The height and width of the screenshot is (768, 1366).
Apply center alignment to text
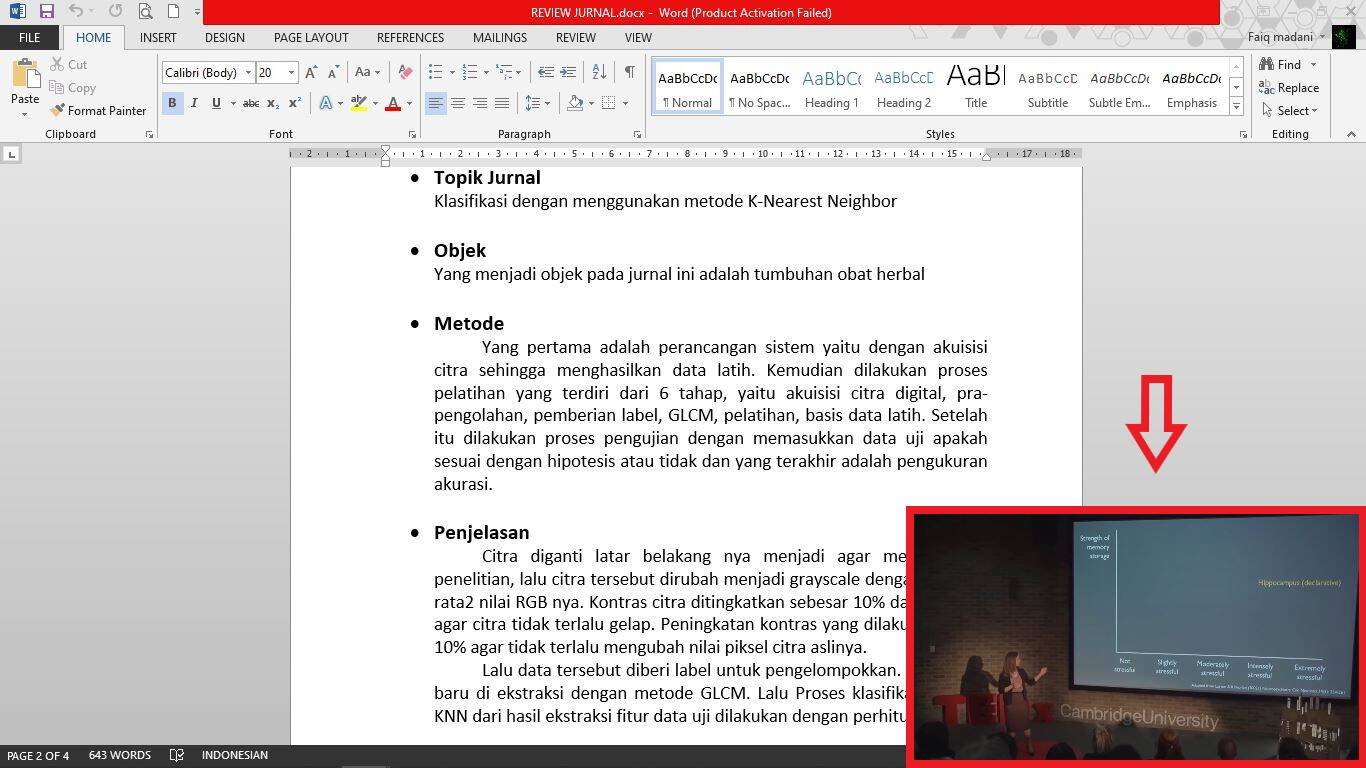458,103
